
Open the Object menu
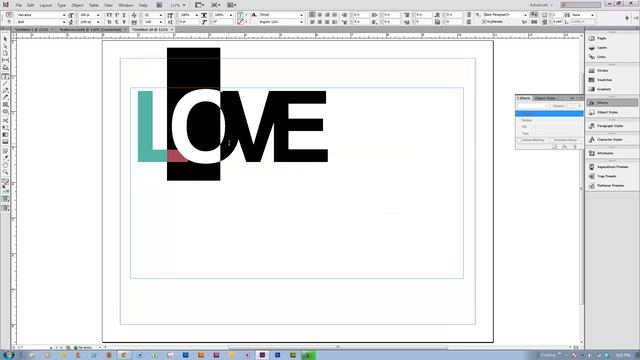tap(77, 5)
